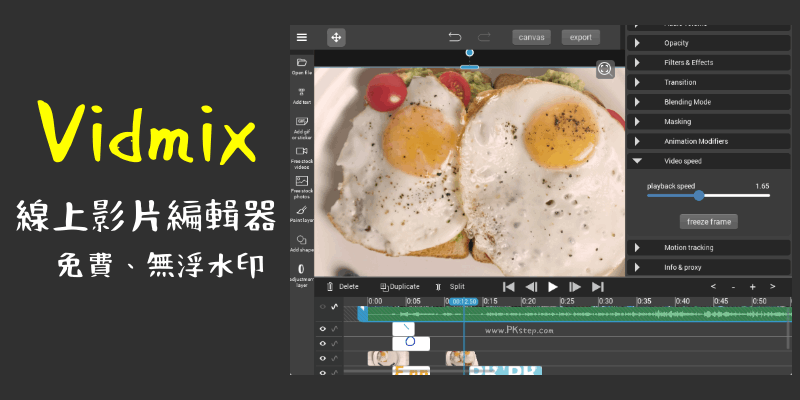Split the clip at playhead
The height and width of the screenshot is (400, 800).
tap(450, 287)
